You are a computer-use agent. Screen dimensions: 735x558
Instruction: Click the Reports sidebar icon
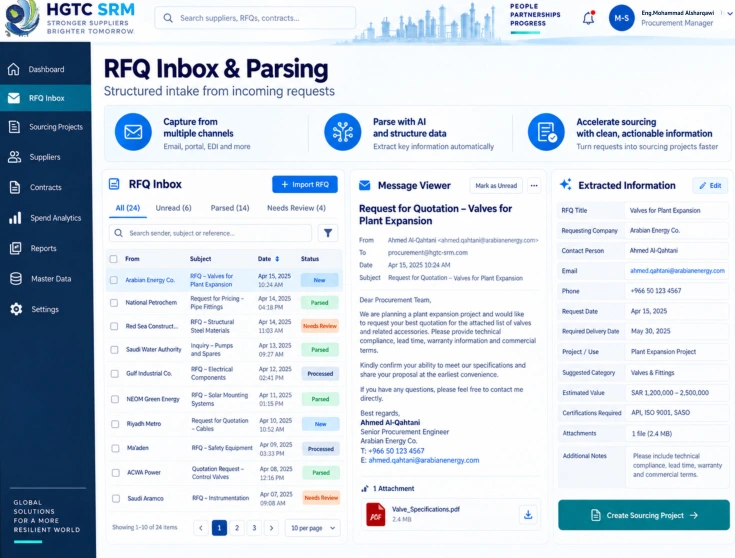click(15, 248)
